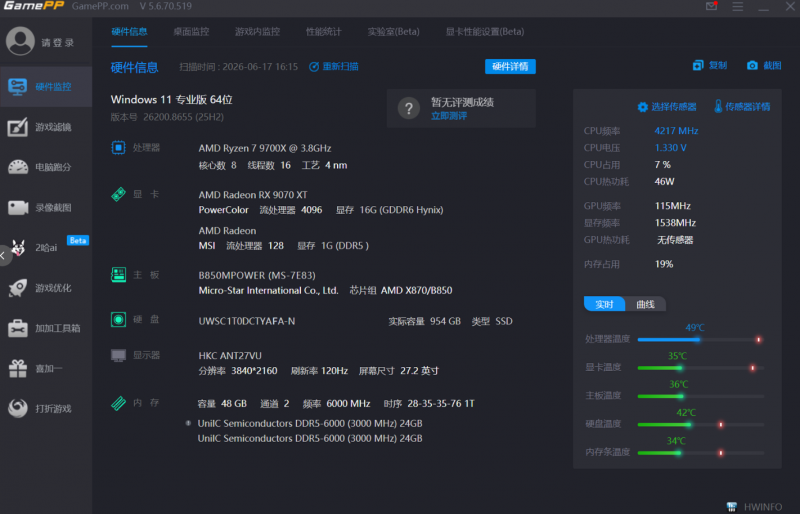Click the 硬盘温度 slider bar

coord(701,424)
